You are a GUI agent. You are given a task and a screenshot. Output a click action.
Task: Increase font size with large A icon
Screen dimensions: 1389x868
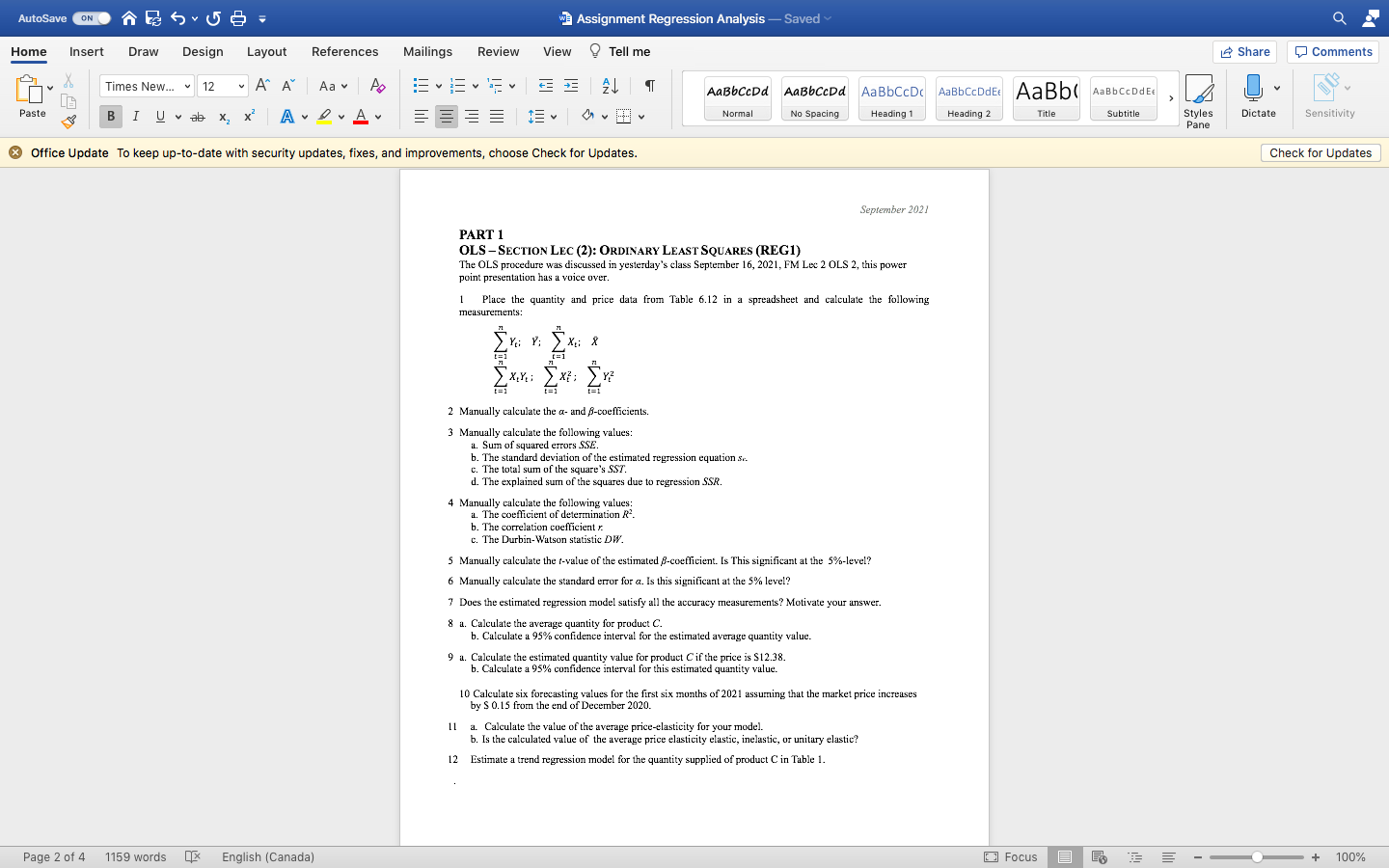click(x=262, y=86)
